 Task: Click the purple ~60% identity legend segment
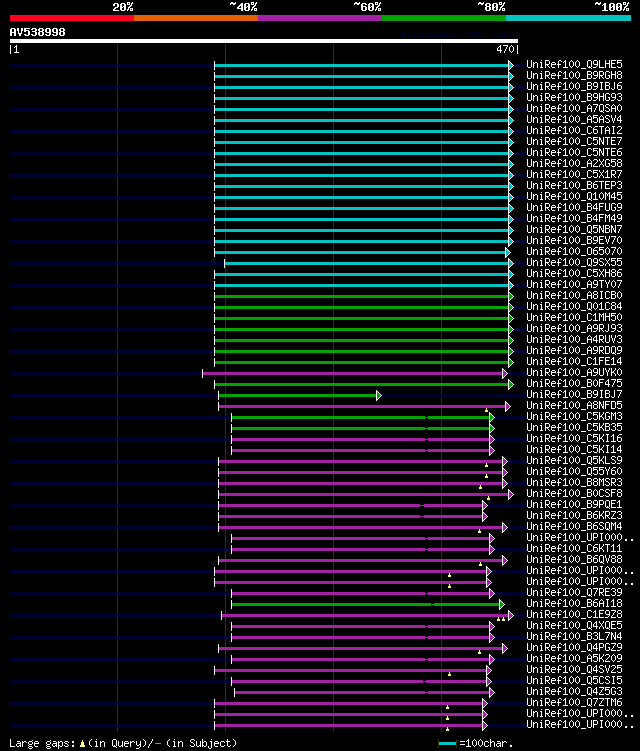click(x=320, y=18)
